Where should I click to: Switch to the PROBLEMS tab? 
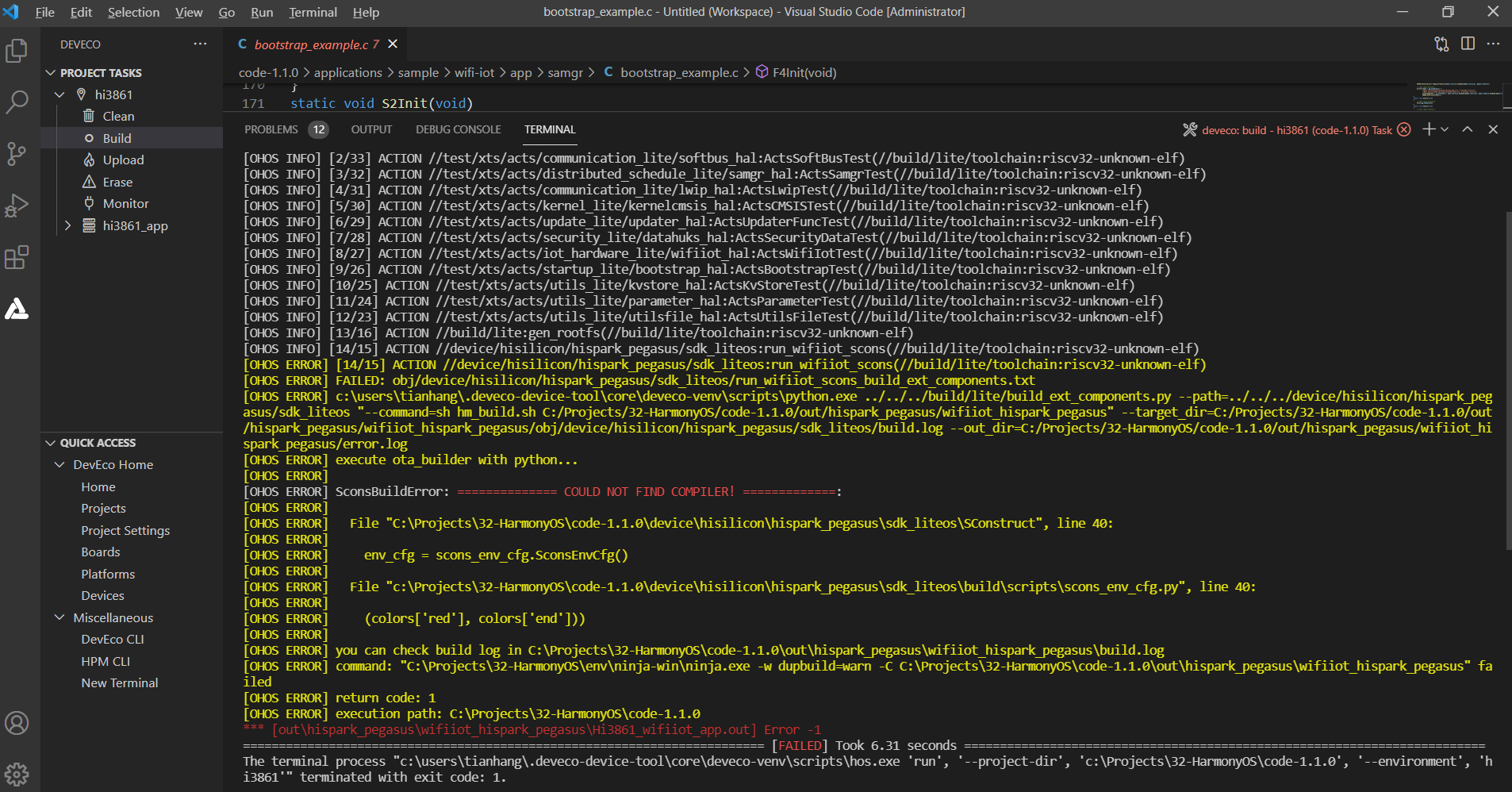271,129
